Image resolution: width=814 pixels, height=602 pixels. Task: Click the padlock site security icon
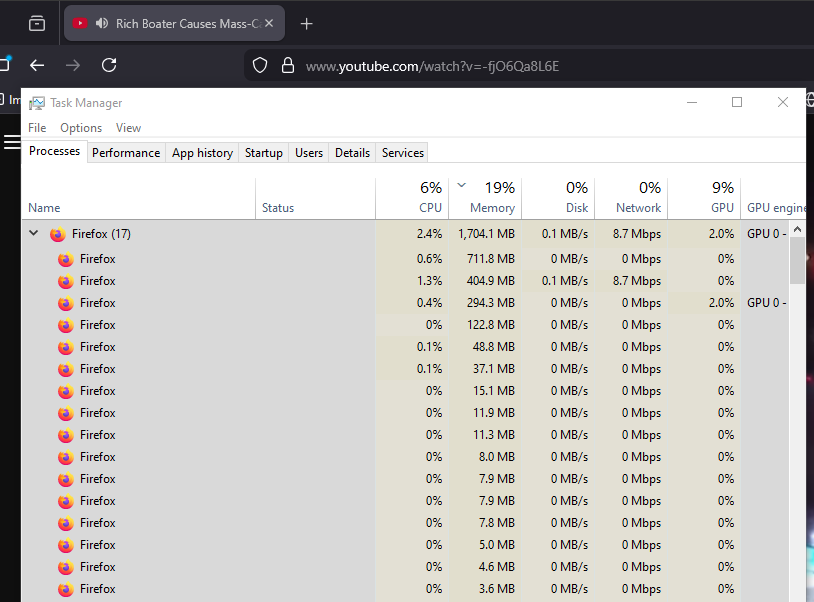click(x=288, y=65)
